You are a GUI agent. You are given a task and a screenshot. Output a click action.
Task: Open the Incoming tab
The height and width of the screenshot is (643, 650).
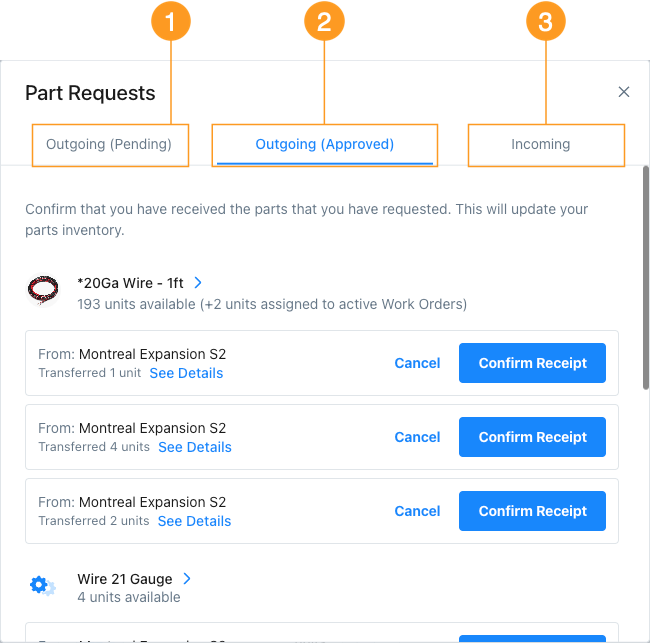coord(540,144)
